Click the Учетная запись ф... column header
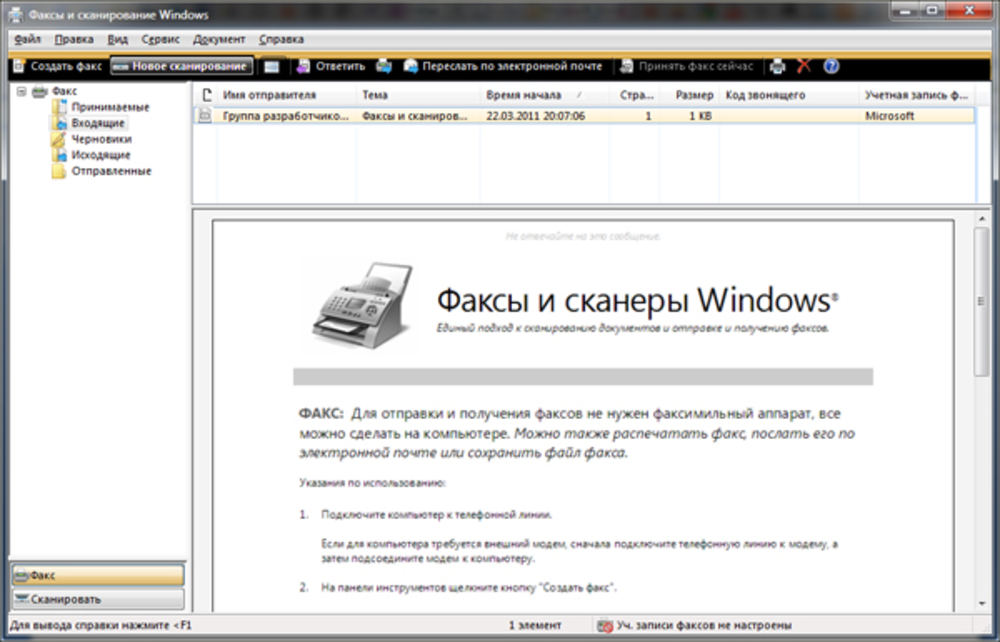The height and width of the screenshot is (642, 1000). [916, 95]
